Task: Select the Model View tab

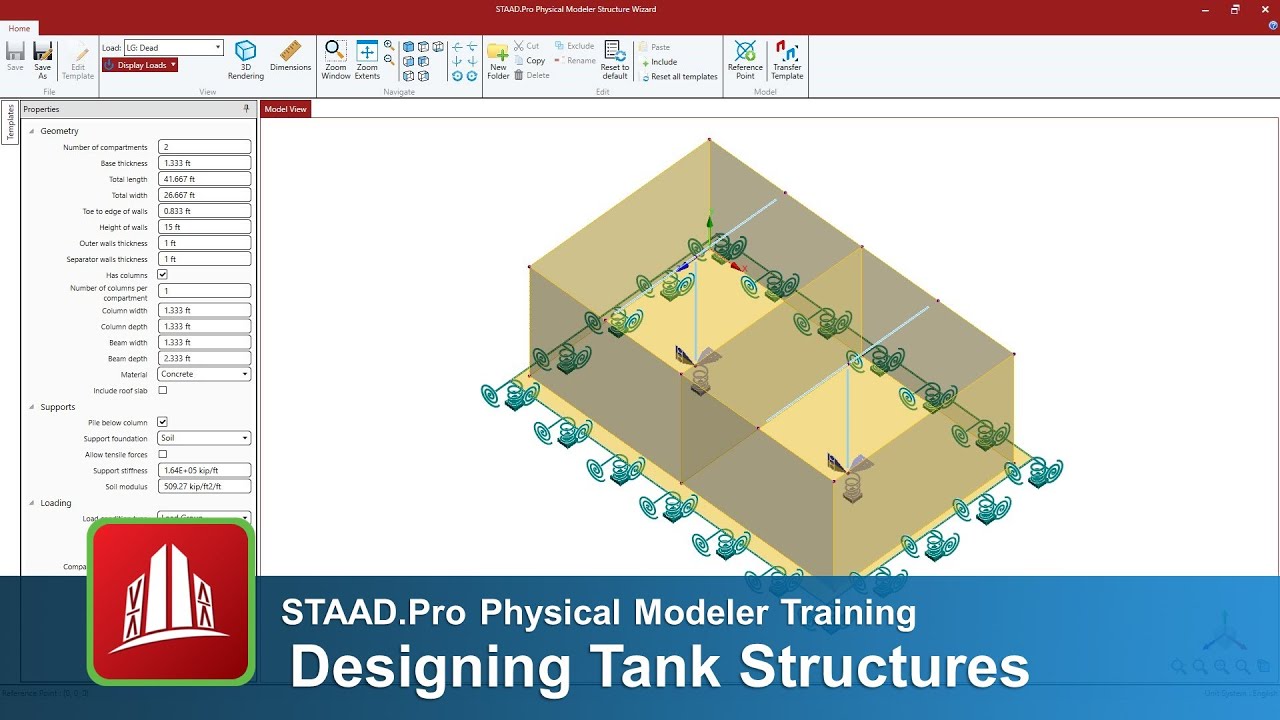Action: 285,109
